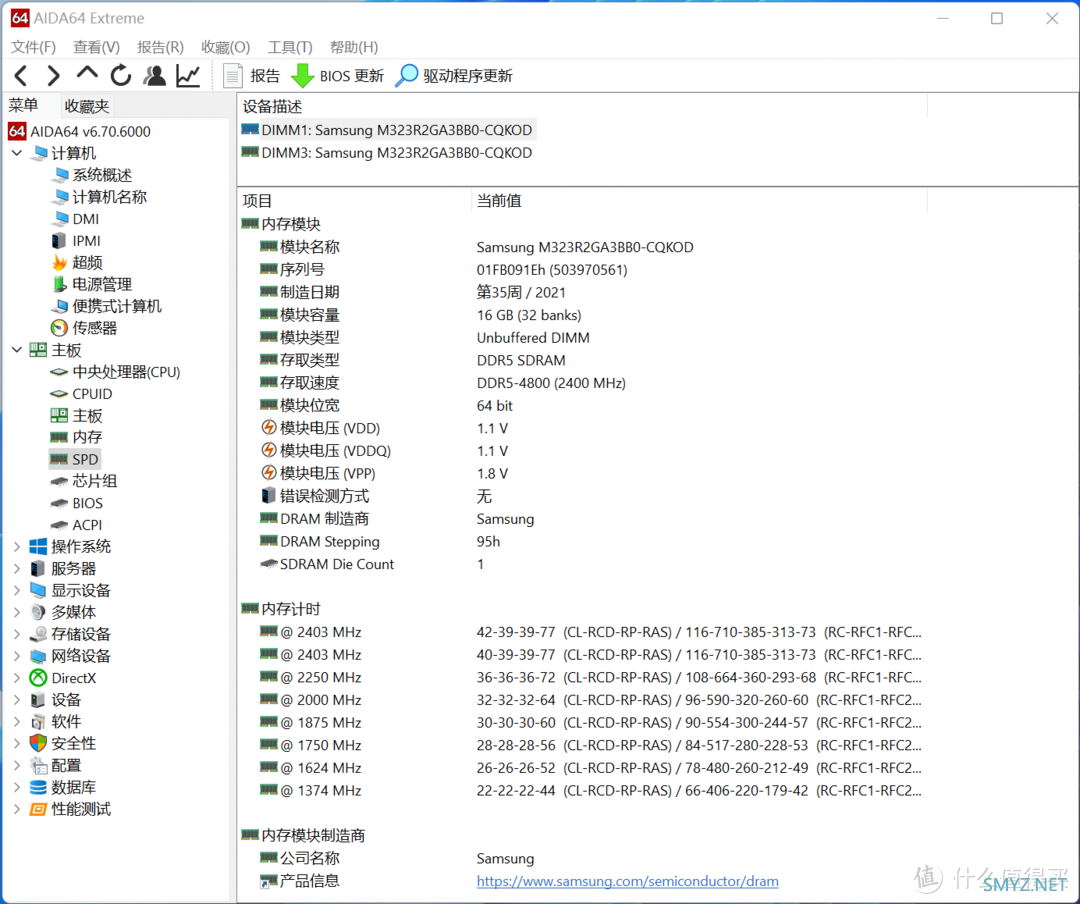Switch to the 菜单 tab

23,105
